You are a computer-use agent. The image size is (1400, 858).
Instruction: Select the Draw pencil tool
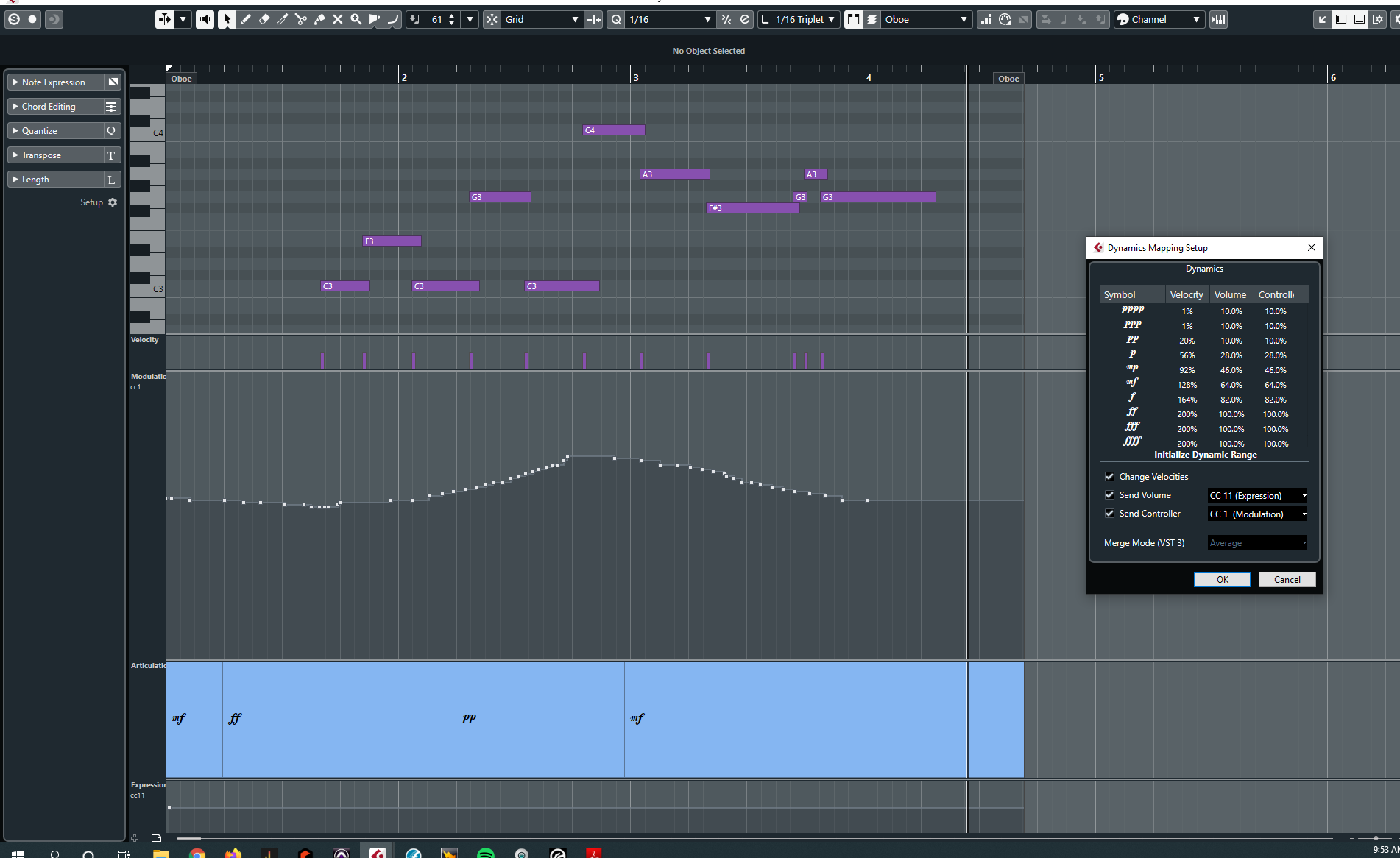click(245, 19)
